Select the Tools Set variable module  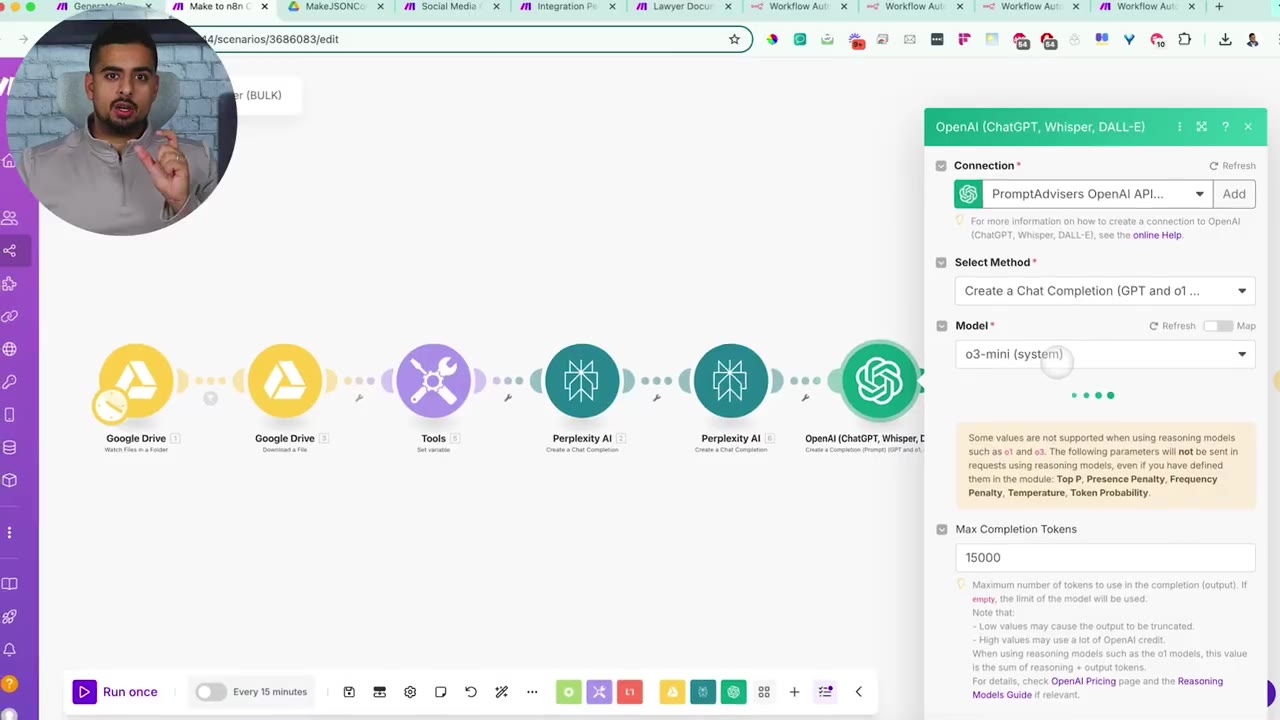(x=433, y=380)
